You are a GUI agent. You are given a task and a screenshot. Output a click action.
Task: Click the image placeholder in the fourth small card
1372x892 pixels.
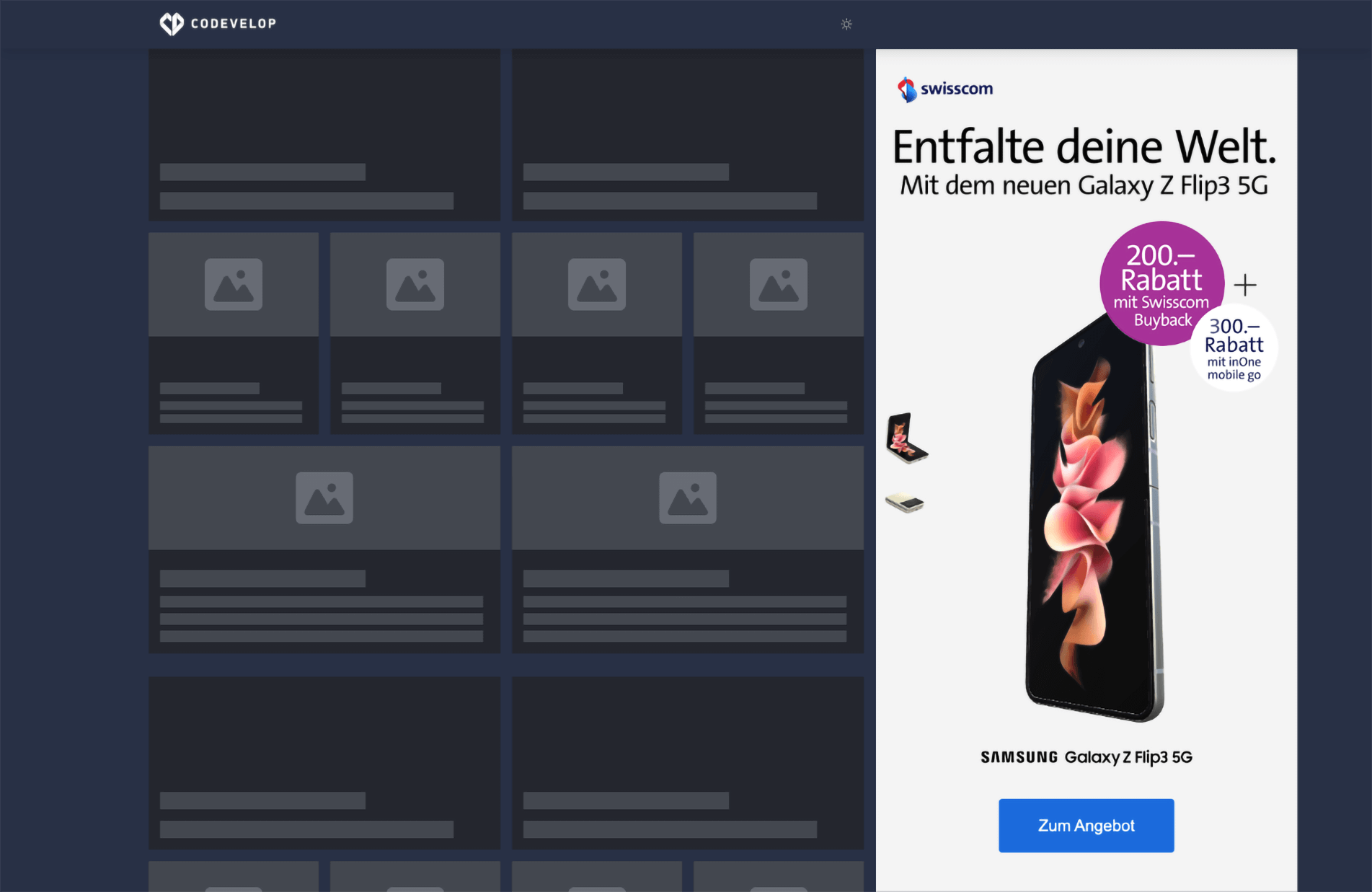(779, 284)
